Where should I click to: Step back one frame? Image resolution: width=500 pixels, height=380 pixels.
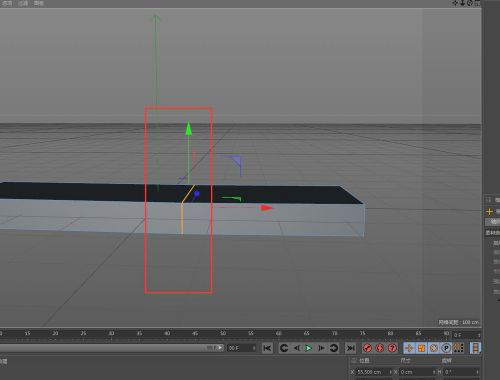pos(296,348)
